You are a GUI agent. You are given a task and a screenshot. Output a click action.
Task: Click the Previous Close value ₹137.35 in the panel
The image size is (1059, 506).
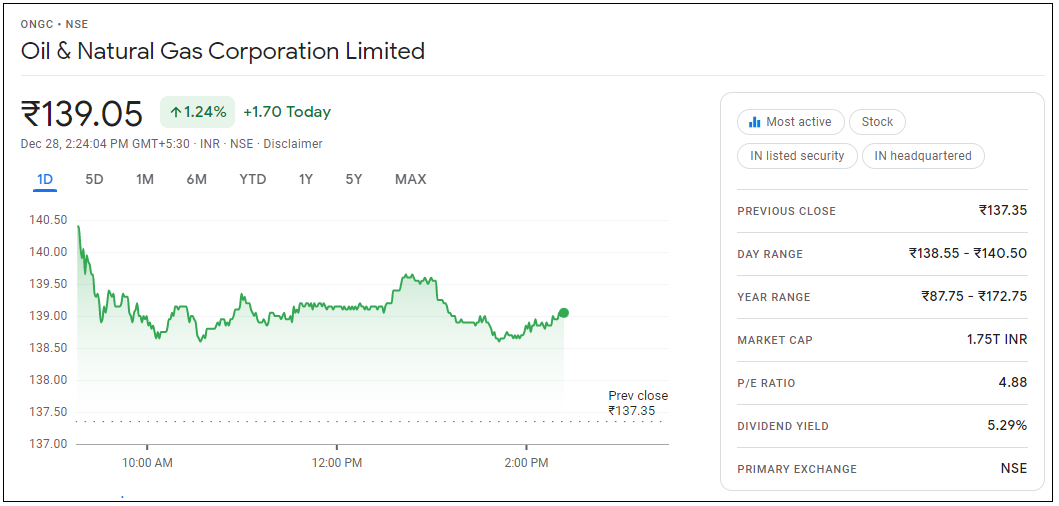coord(1003,211)
